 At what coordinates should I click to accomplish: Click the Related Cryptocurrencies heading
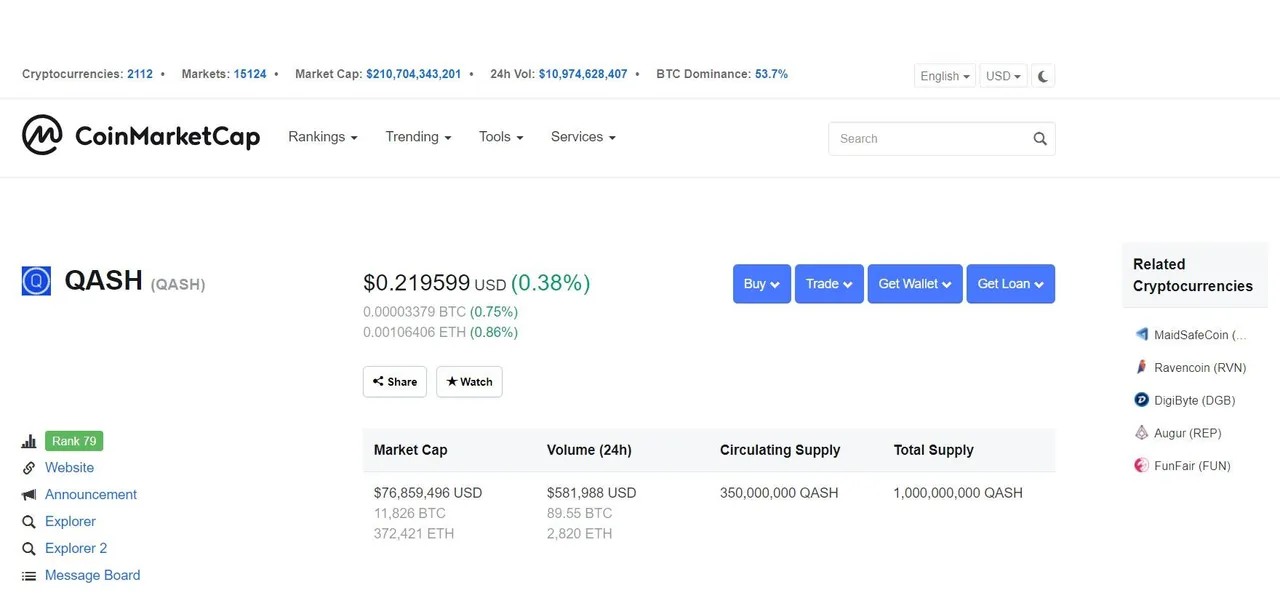point(1193,275)
